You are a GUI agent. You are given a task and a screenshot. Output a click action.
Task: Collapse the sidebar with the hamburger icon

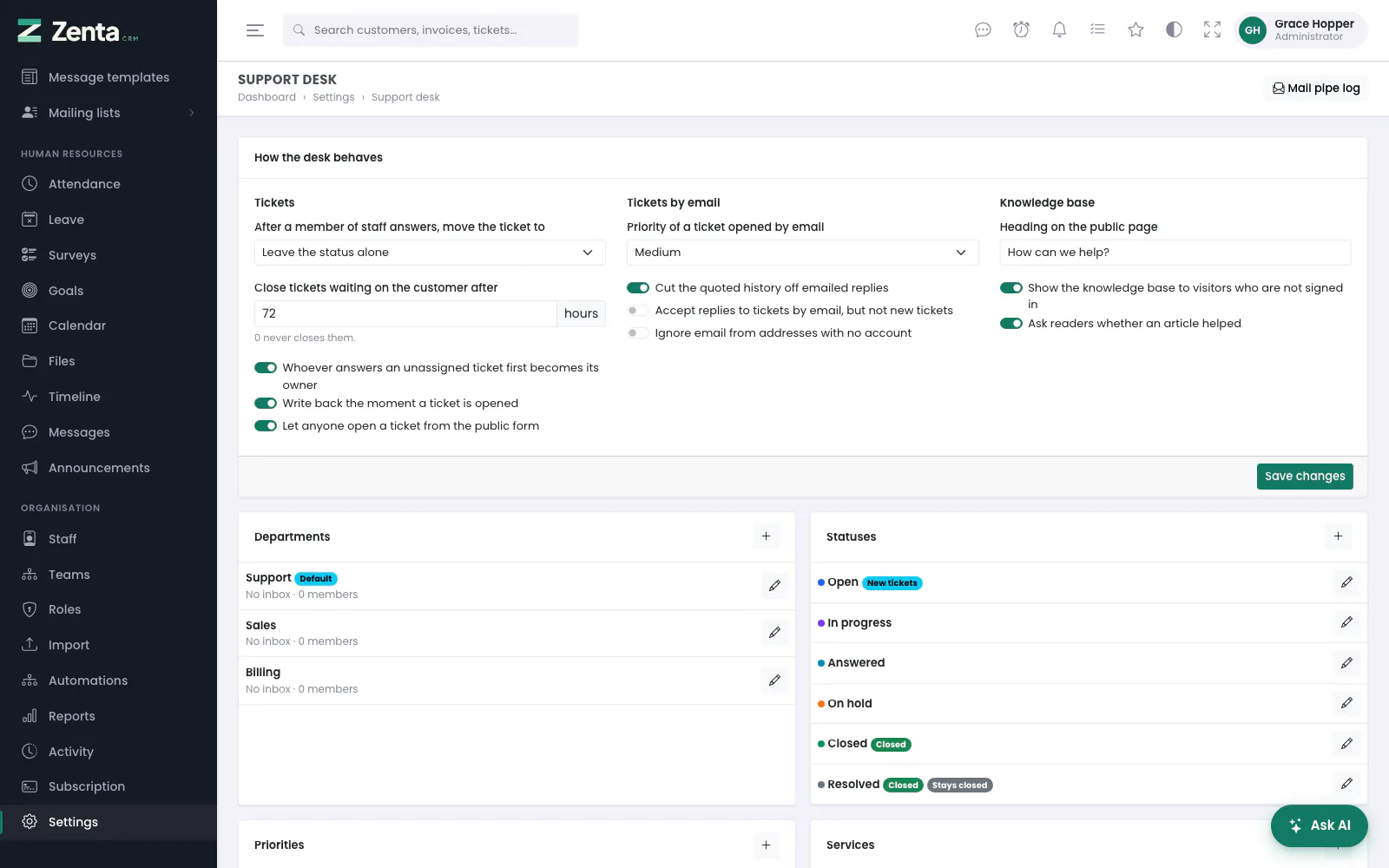pyautogui.click(x=255, y=30)
